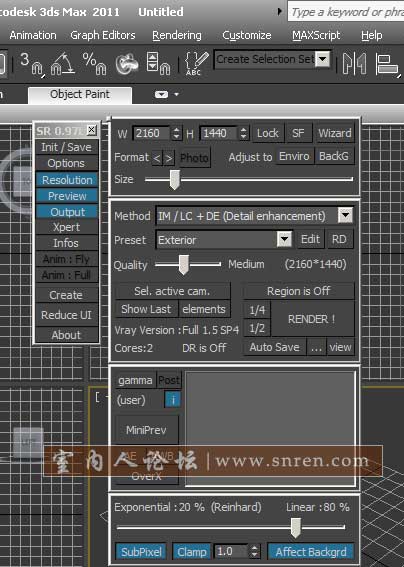The width and height of the screenshot is (404, 567).
Task: Click the blue info 'i' button
Action: [173, 400]
